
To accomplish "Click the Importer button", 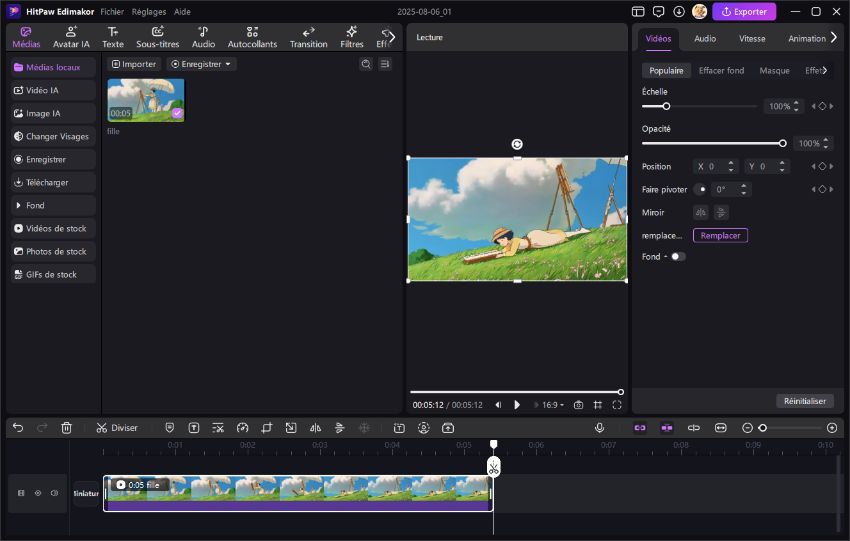I will point(134,64).
